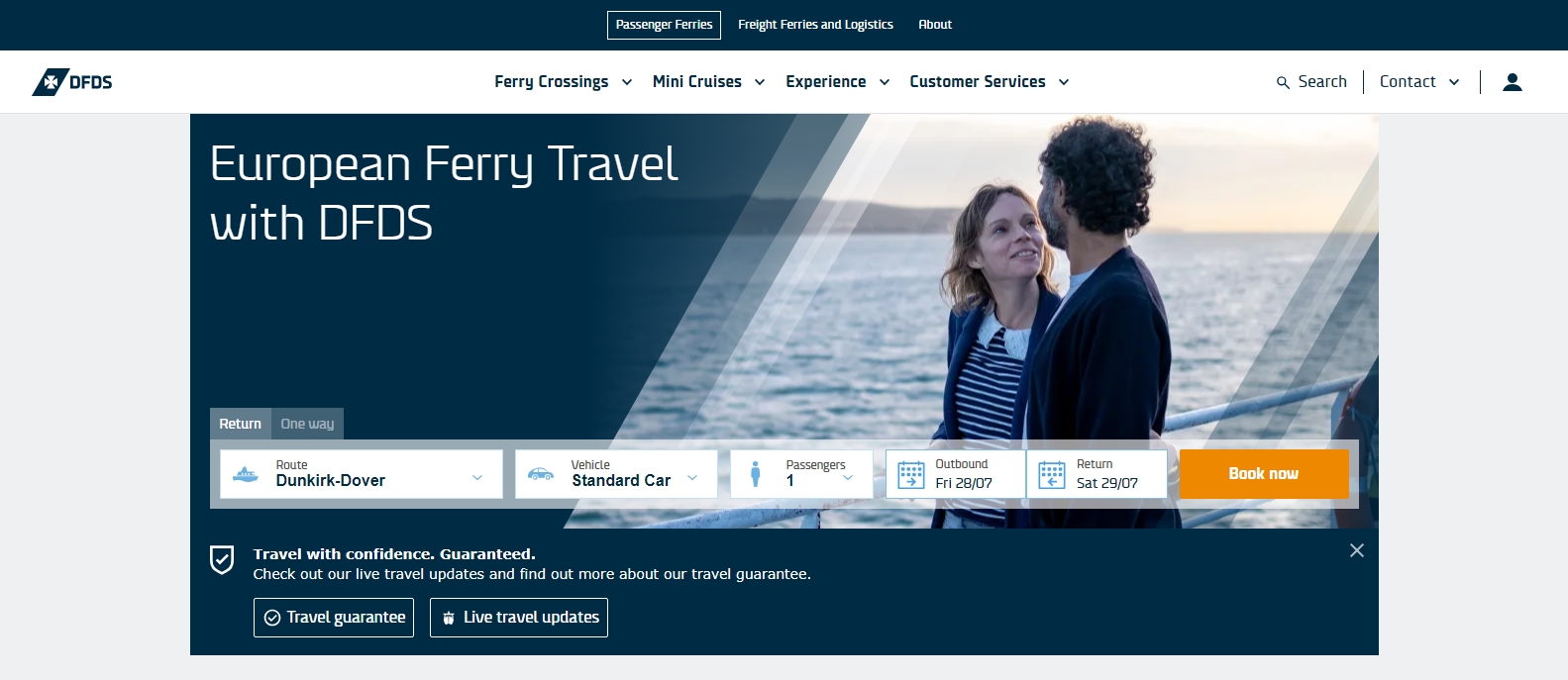This screenshot has width=1568, height=680.
Task: Expand the Route Dunkirk-Dover dropdown
Action: 362,474
